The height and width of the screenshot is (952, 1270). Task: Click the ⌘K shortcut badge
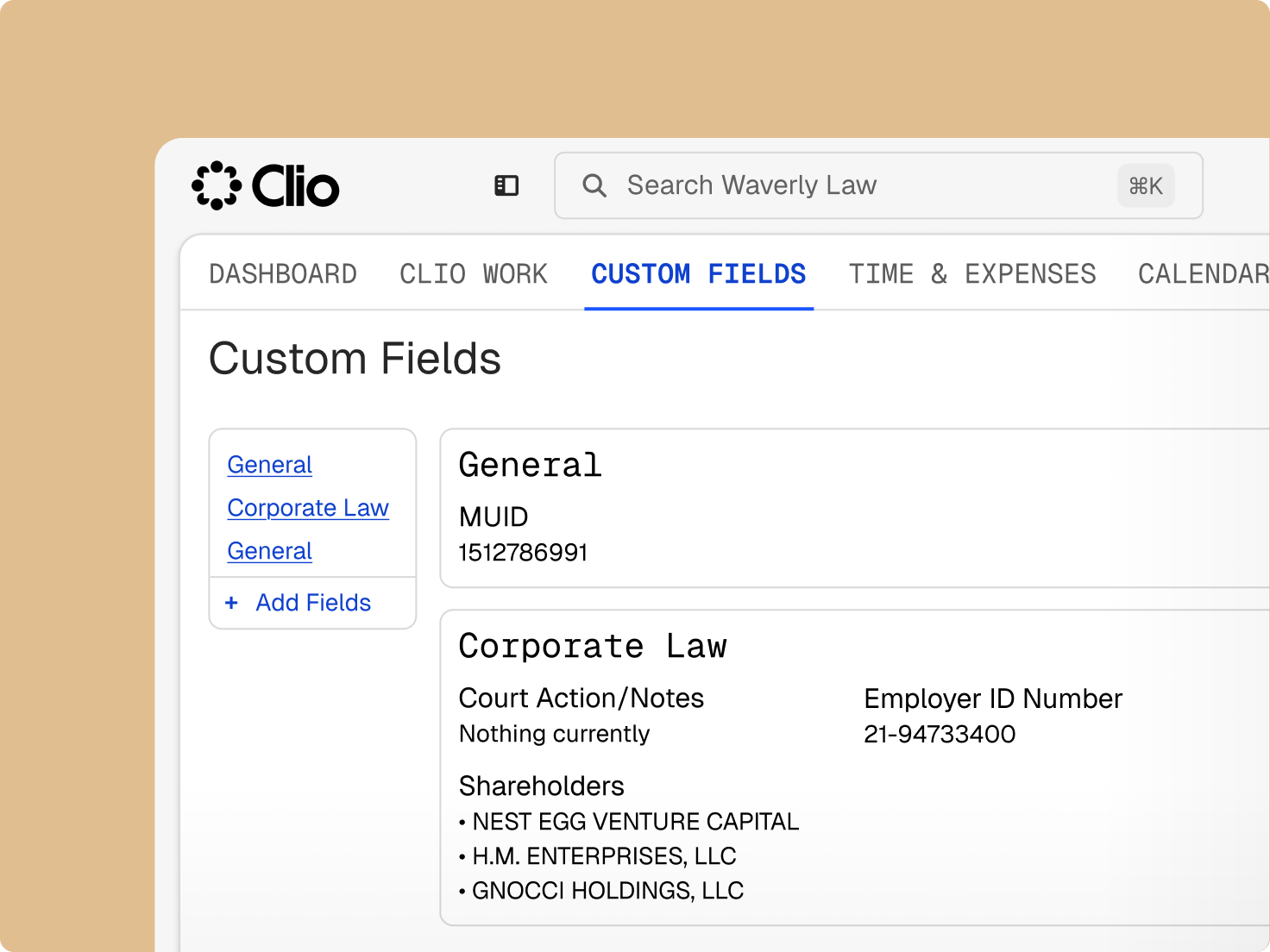1146,185
